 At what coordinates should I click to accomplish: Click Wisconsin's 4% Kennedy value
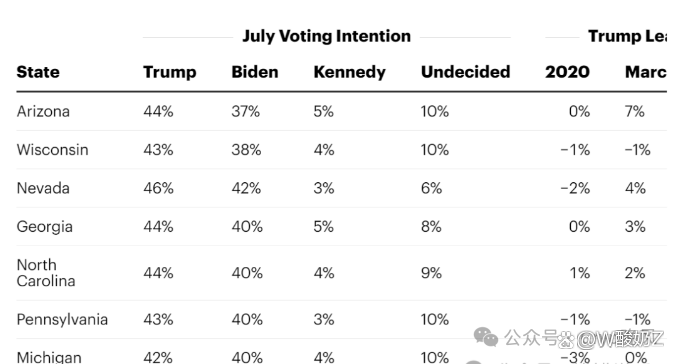324,150
